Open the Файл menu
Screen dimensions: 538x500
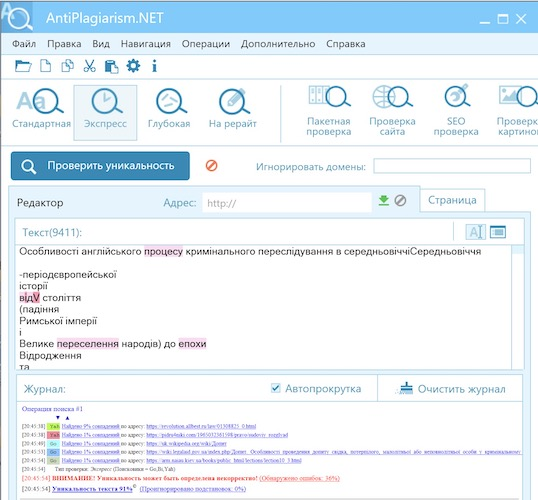[24, 44]
